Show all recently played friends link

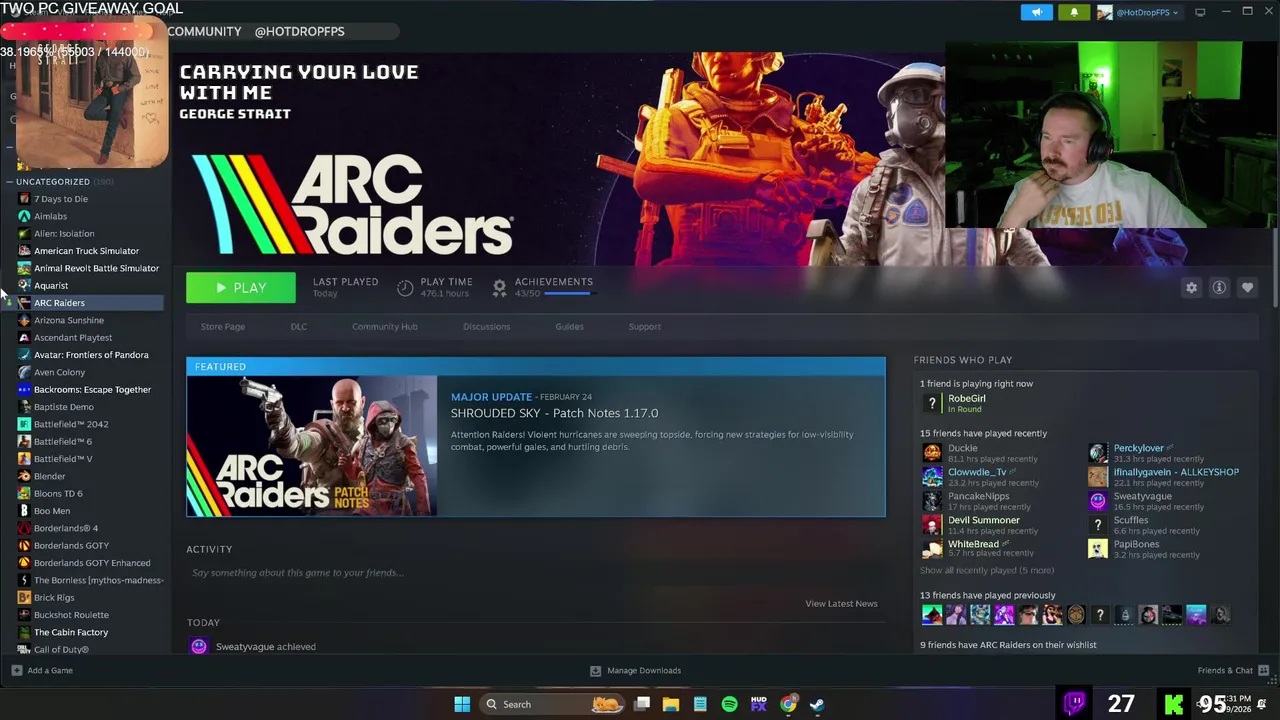tap(986, 570)
